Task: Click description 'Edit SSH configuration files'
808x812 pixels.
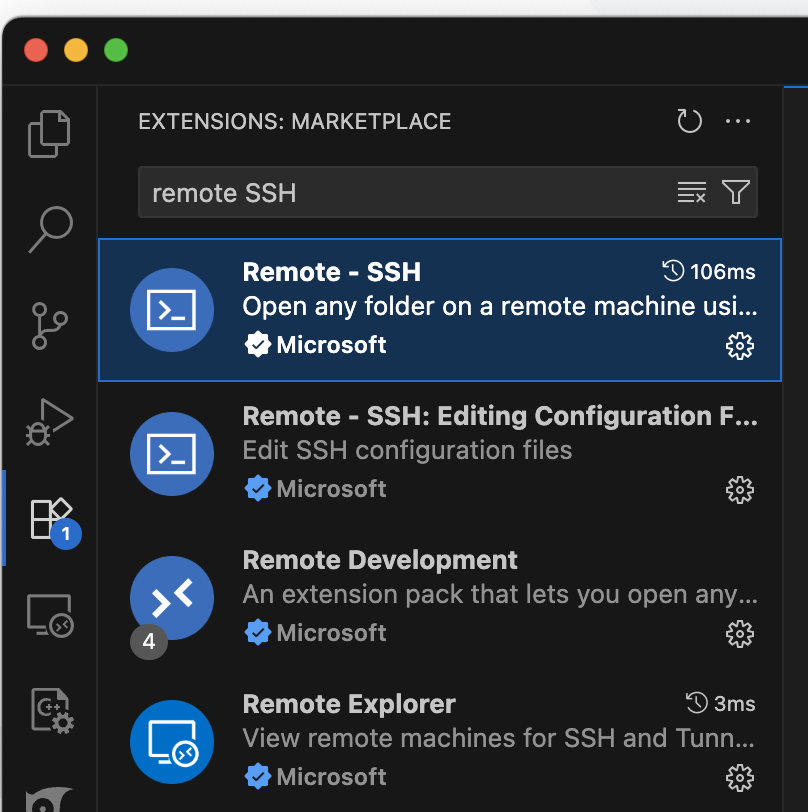Action: click(407, 450)
